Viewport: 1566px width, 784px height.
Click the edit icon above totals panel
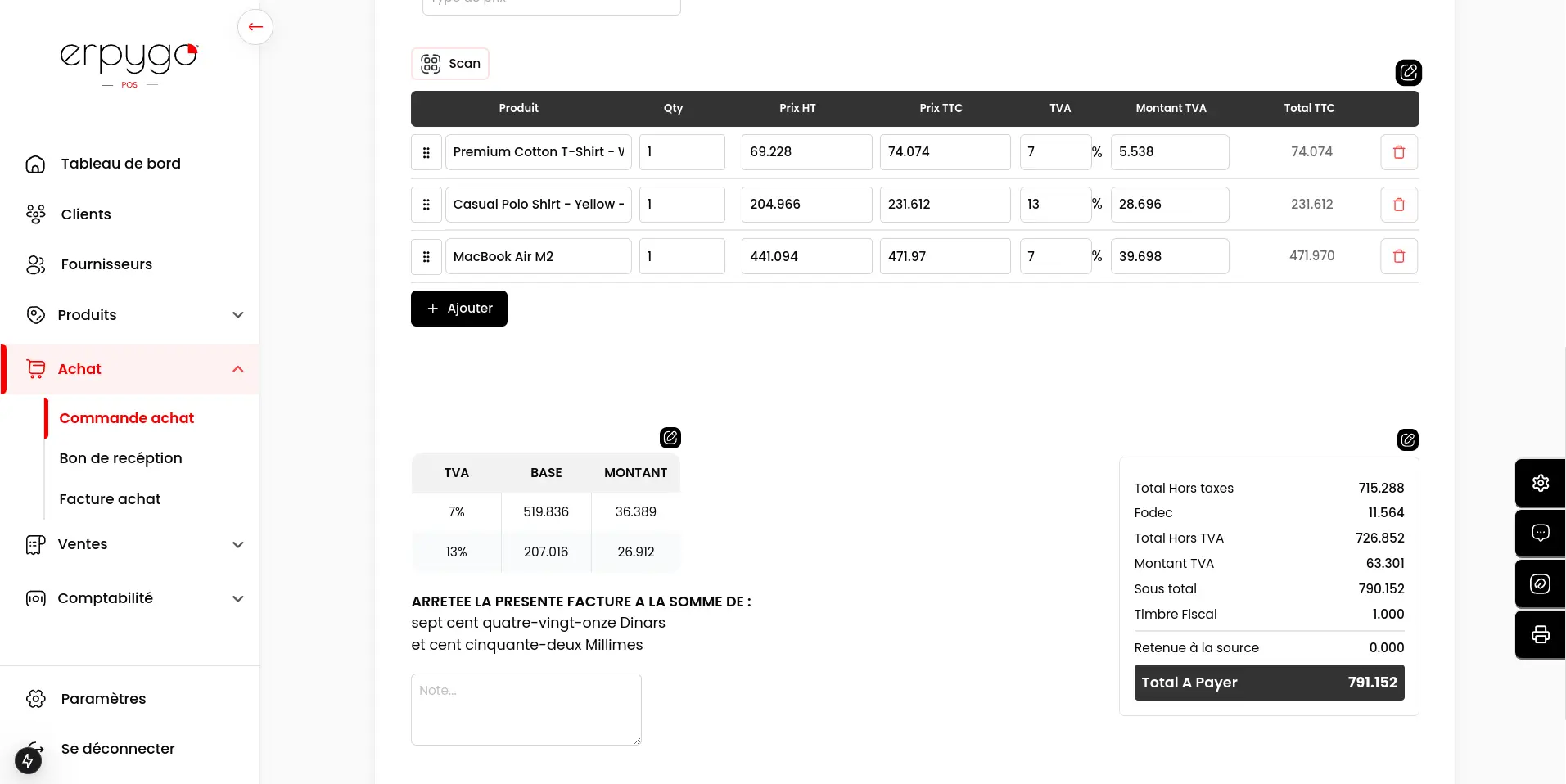[1407, 440]
